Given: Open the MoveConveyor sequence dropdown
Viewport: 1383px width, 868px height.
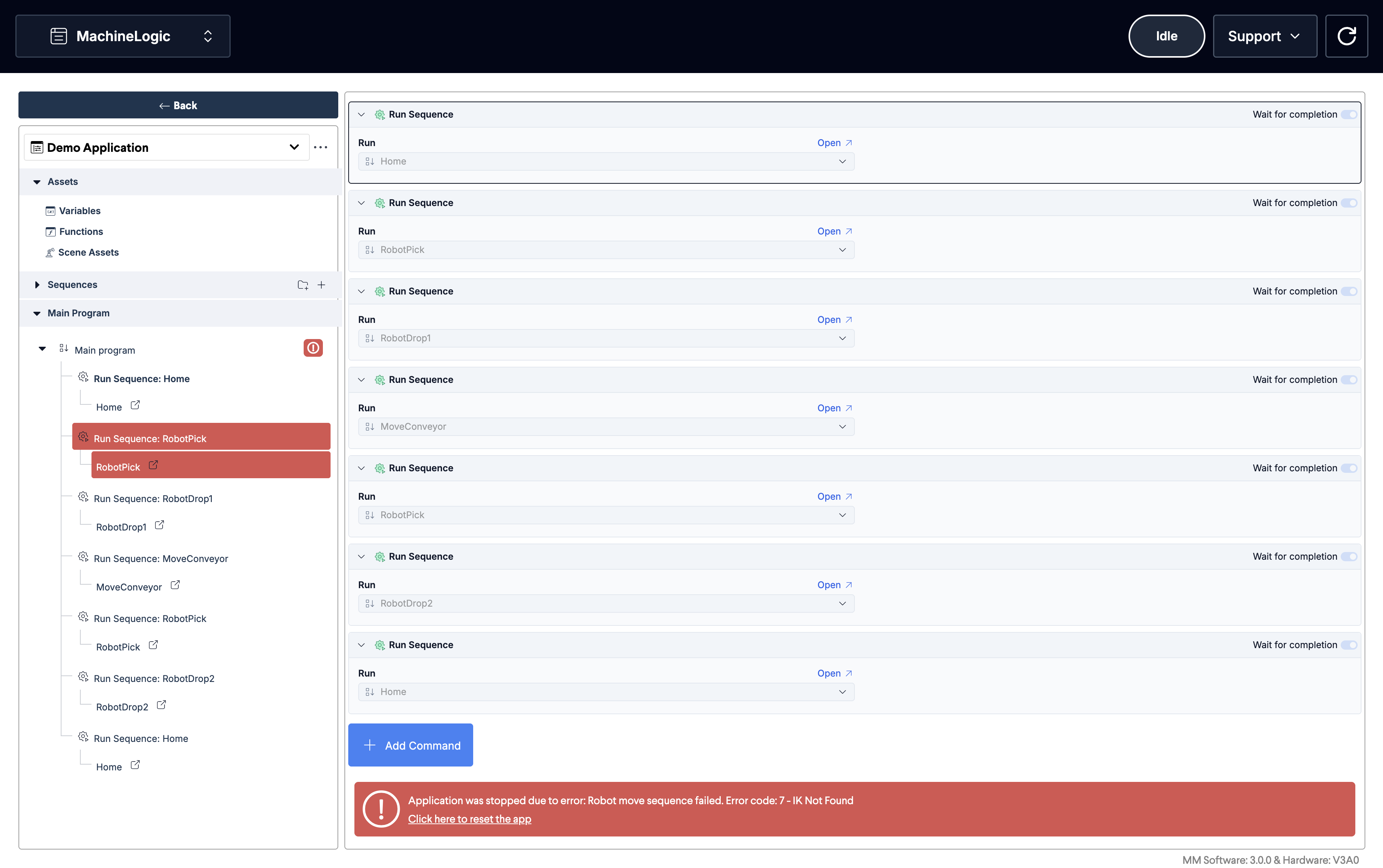Looking at the screenshot, I should pyautogui.click(x=606, y=427).
